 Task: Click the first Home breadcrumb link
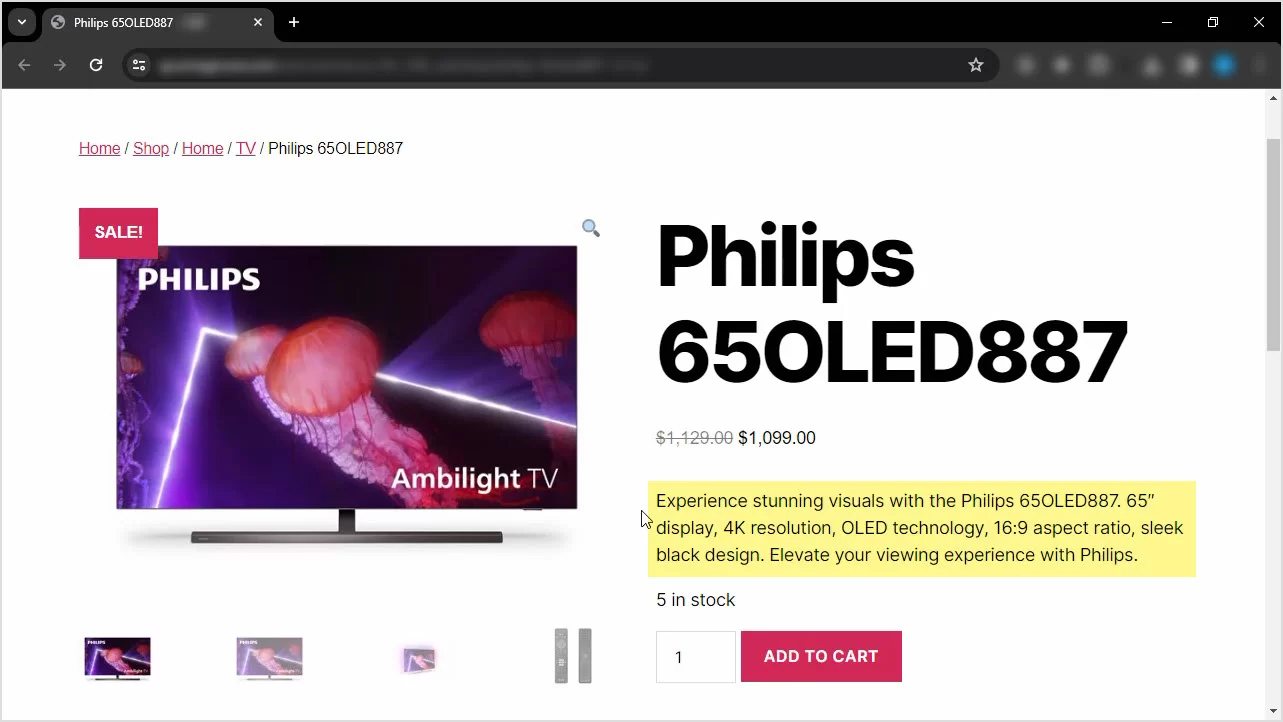tap(99, 148)
